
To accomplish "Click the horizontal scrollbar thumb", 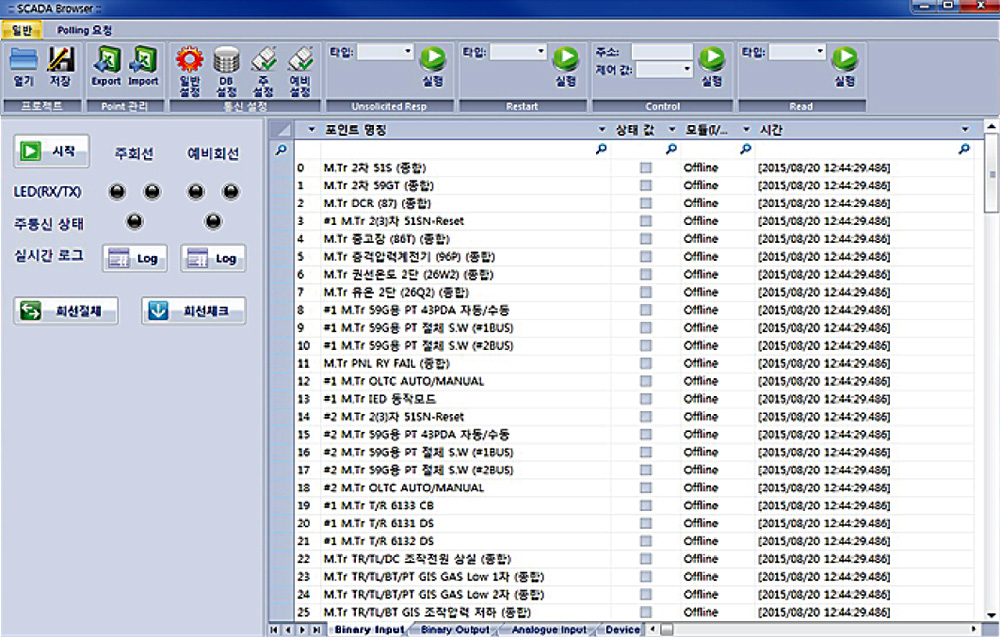I will 667,629.
